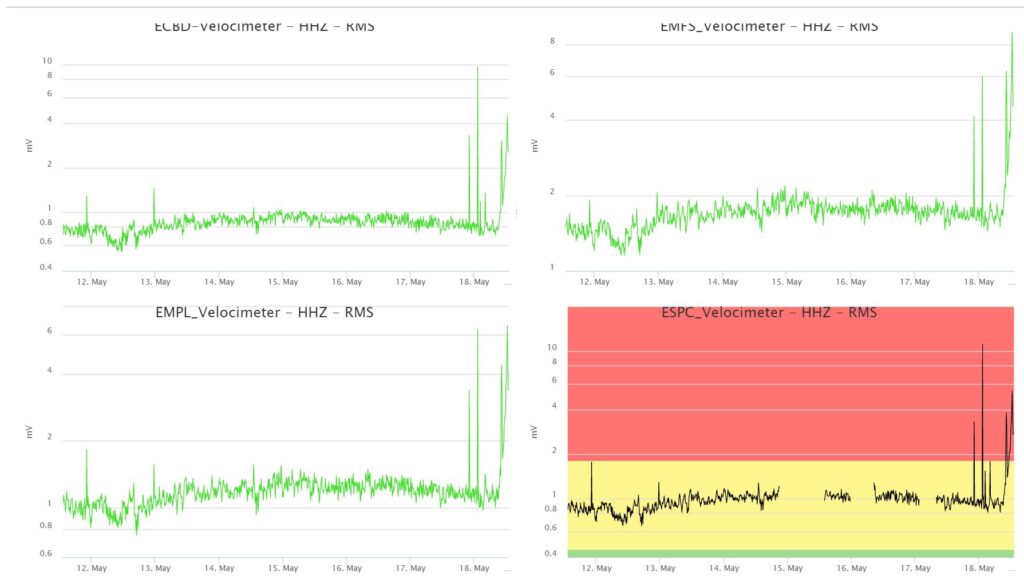
Task: Click the 0.4 axis value on ESPC chart
Action: pos(551,553)
